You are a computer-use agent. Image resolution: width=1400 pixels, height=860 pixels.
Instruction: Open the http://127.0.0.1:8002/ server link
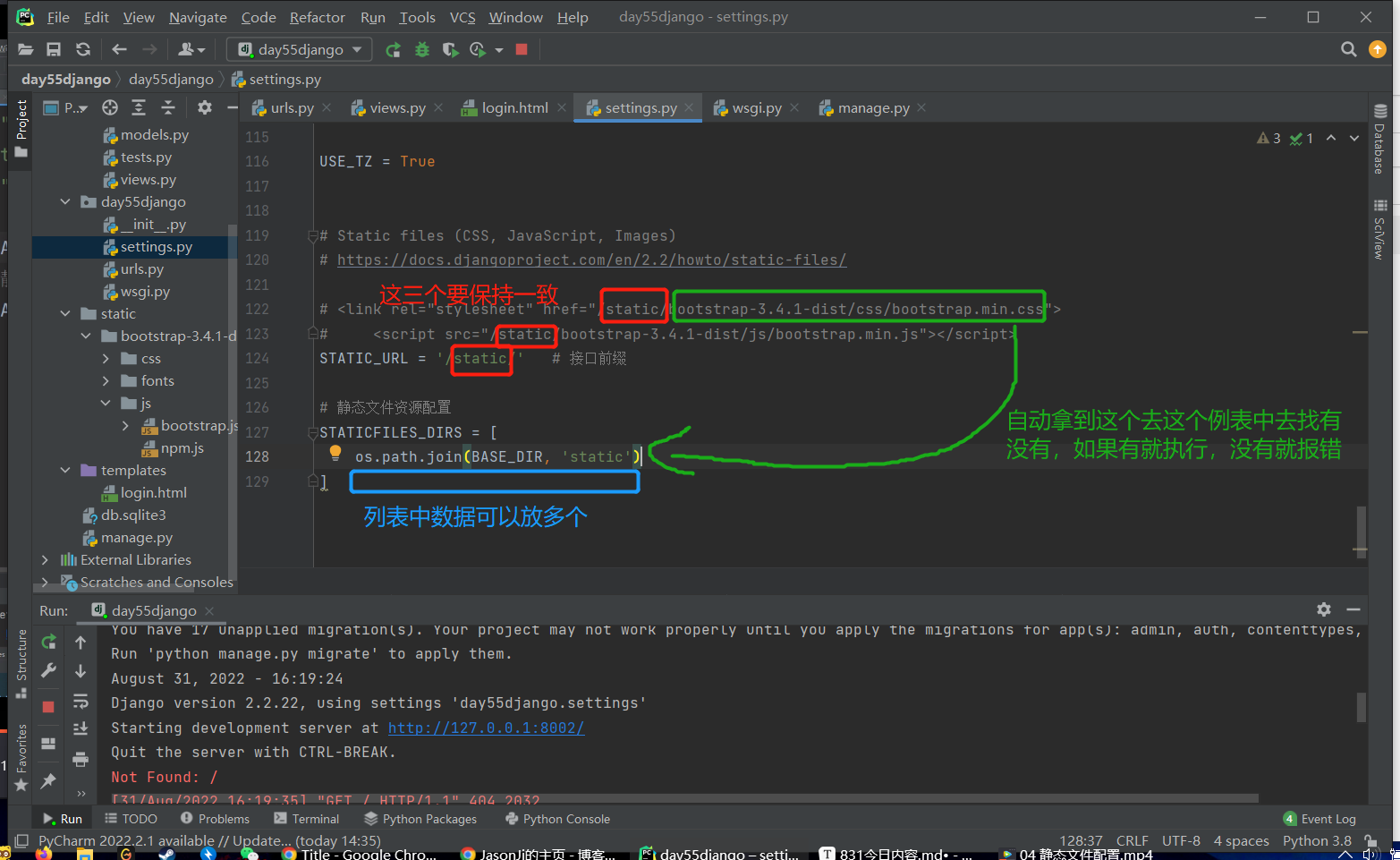coord(486,728)
